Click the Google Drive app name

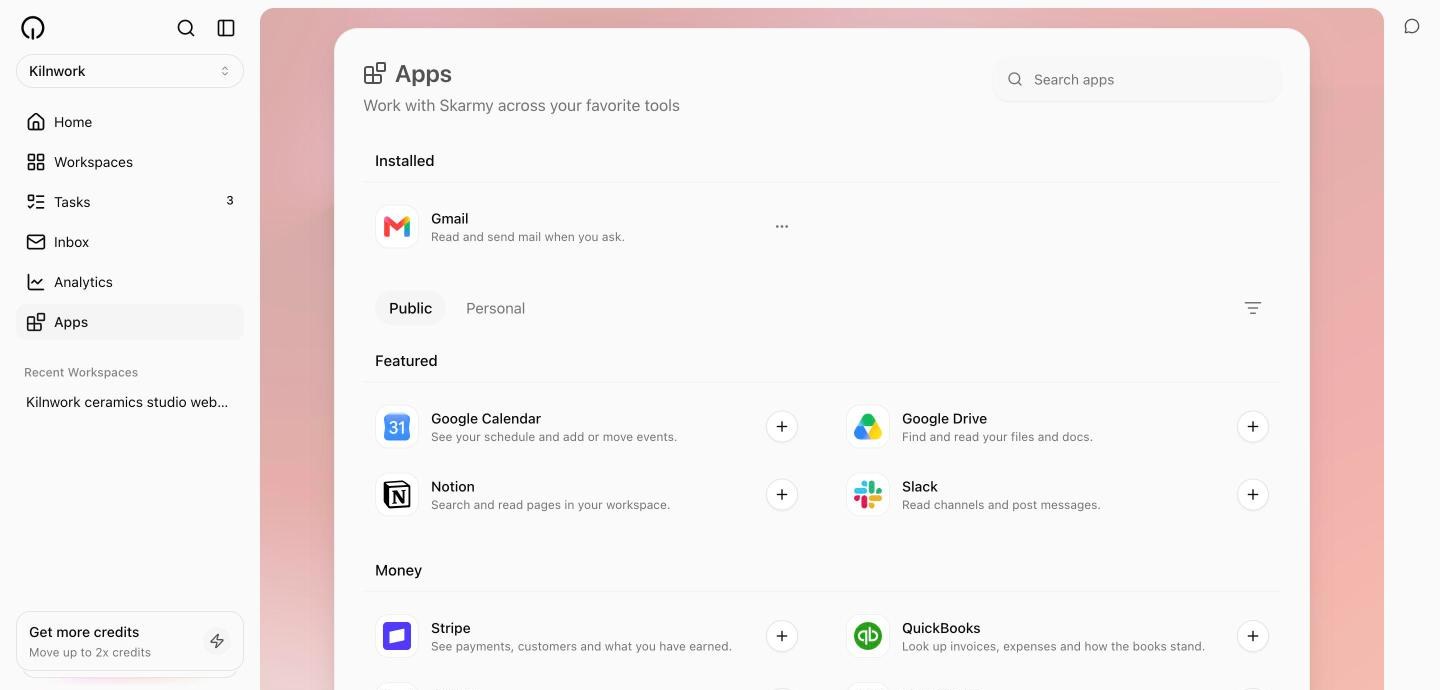coord(944,418)
